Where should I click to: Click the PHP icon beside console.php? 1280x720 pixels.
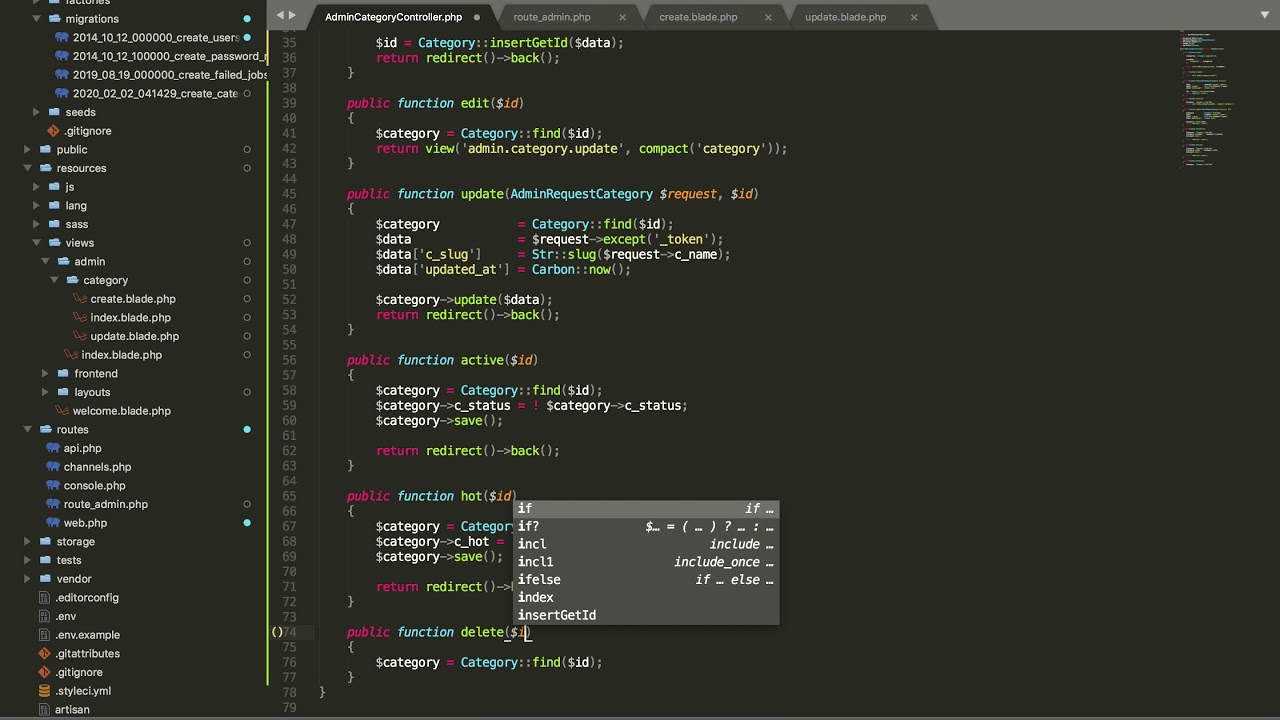(x=54, y=486)
